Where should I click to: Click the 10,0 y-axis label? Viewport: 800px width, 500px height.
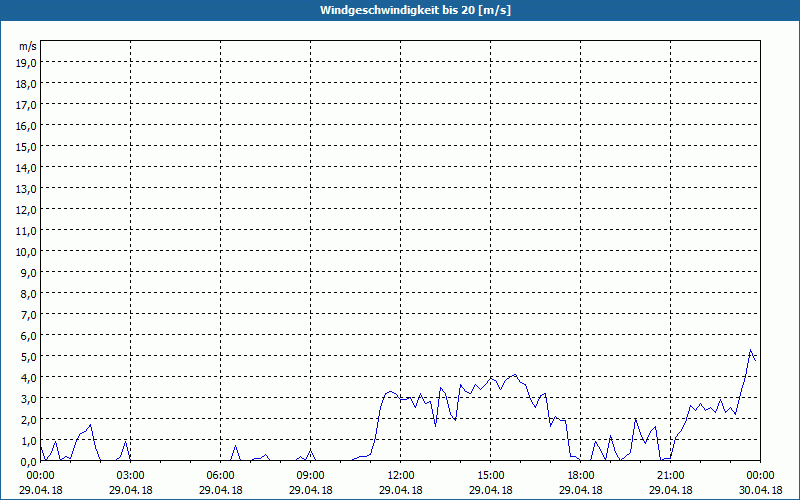click(x=28, y=252)
